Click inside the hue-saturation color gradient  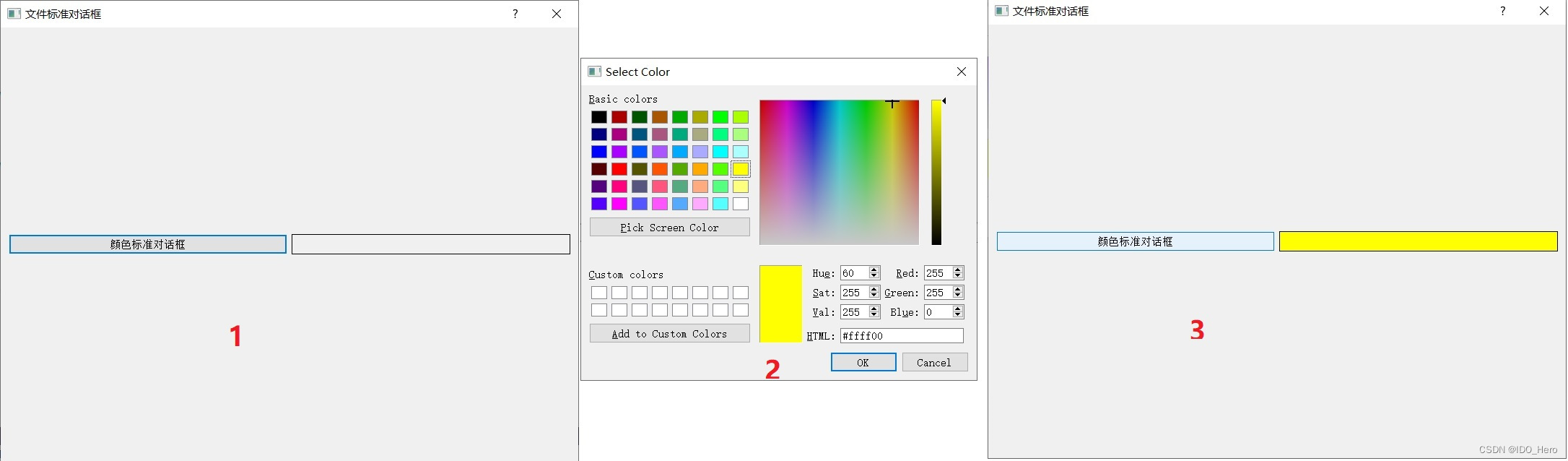pos(840,172)
